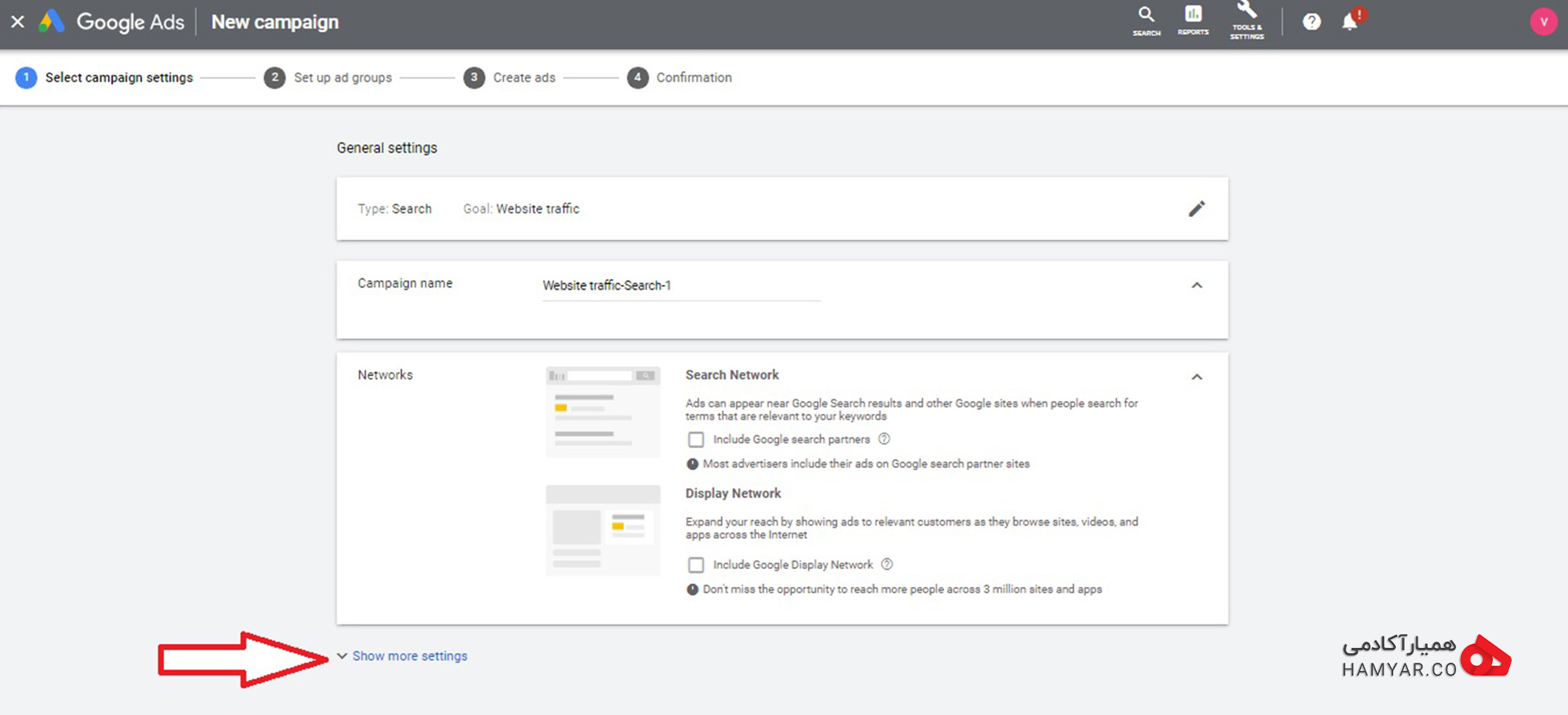Click the Display Network opportunity info icon

pyautogui.click(x=693, y=589)
